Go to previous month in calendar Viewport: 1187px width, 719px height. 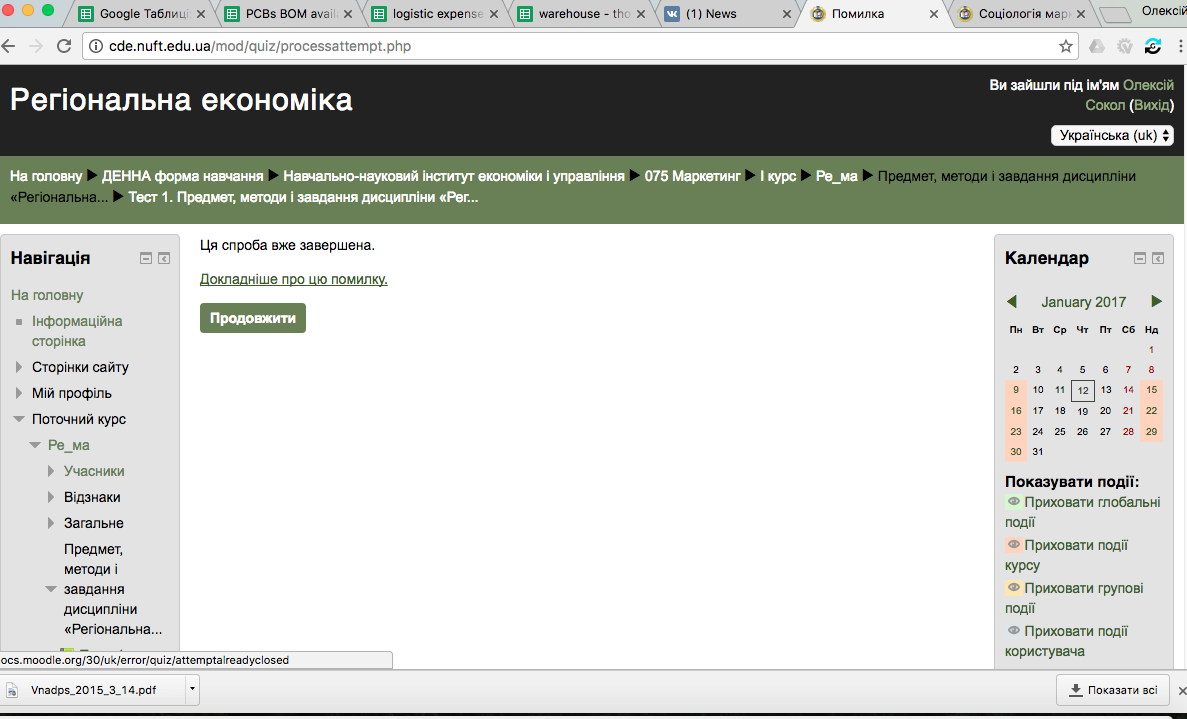point(1011,302)
